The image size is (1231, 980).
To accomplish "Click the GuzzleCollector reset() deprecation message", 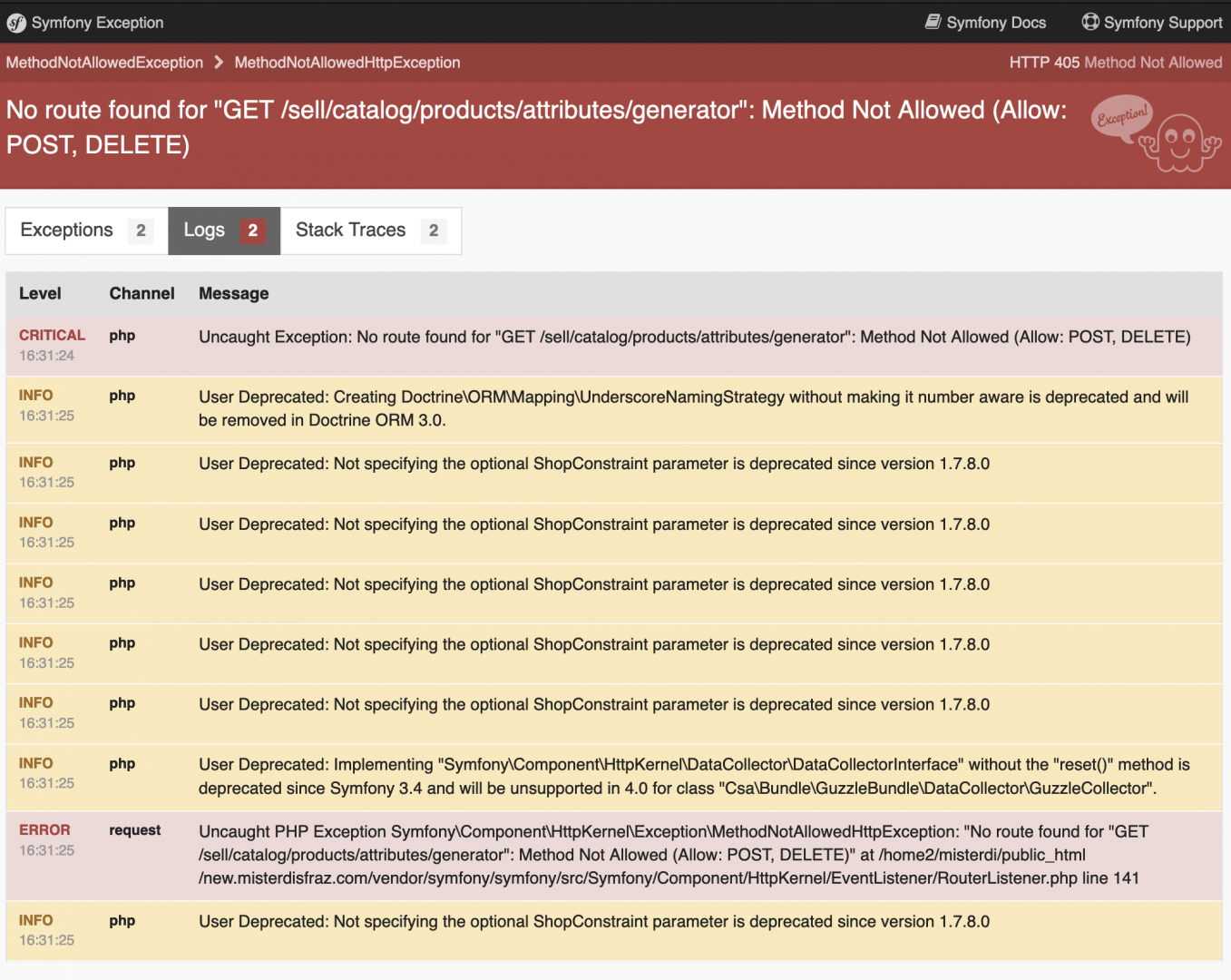I will [x=694, y=776].
